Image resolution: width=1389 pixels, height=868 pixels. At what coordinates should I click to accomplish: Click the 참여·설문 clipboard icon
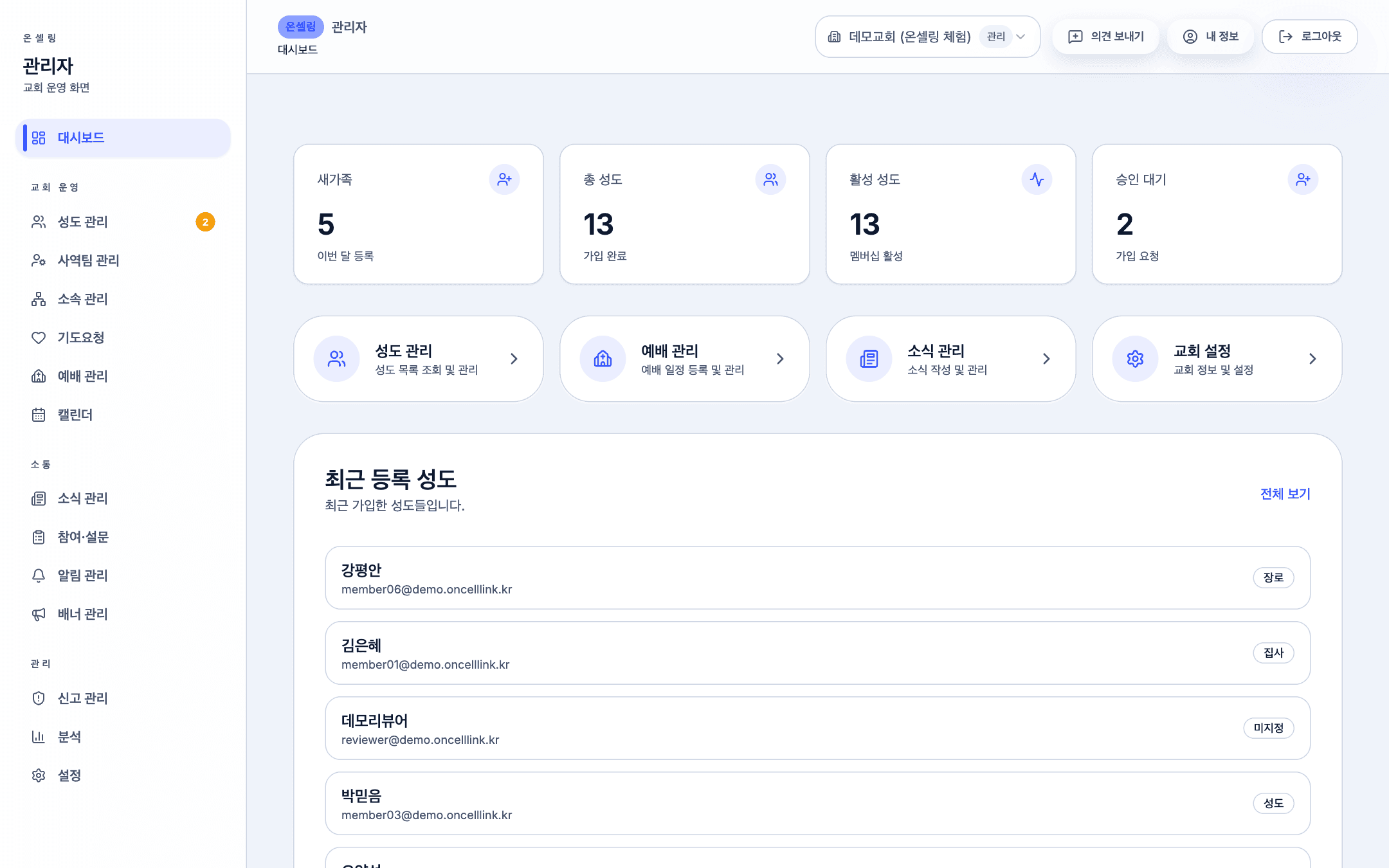[x=39, y=537]
